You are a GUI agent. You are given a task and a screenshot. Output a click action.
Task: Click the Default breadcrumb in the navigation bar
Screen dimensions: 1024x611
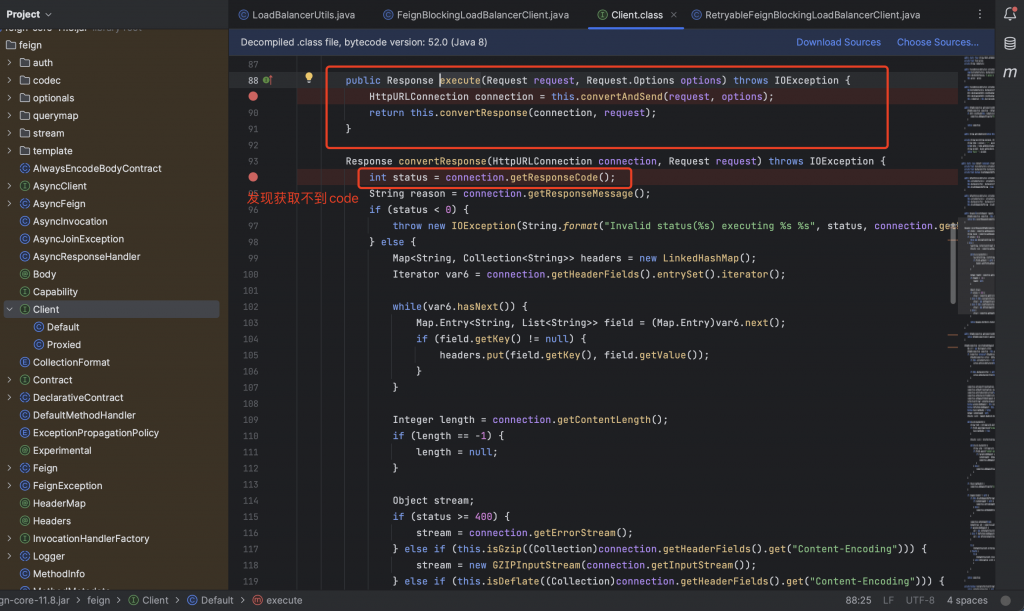pos(210,601)
